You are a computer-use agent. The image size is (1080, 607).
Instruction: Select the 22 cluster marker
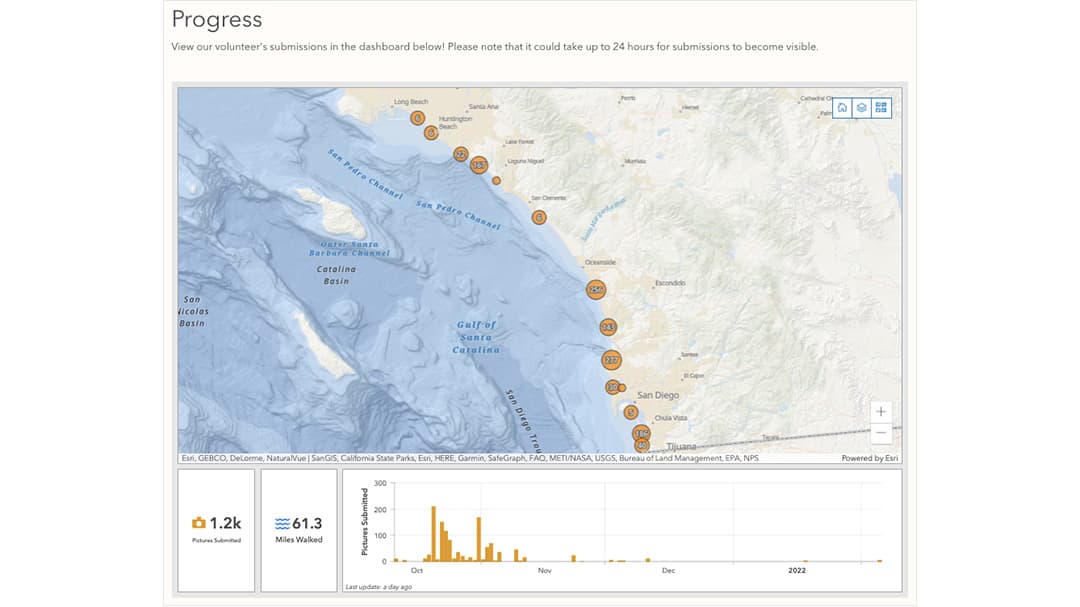pyautogui.click(x=460, y=154)
